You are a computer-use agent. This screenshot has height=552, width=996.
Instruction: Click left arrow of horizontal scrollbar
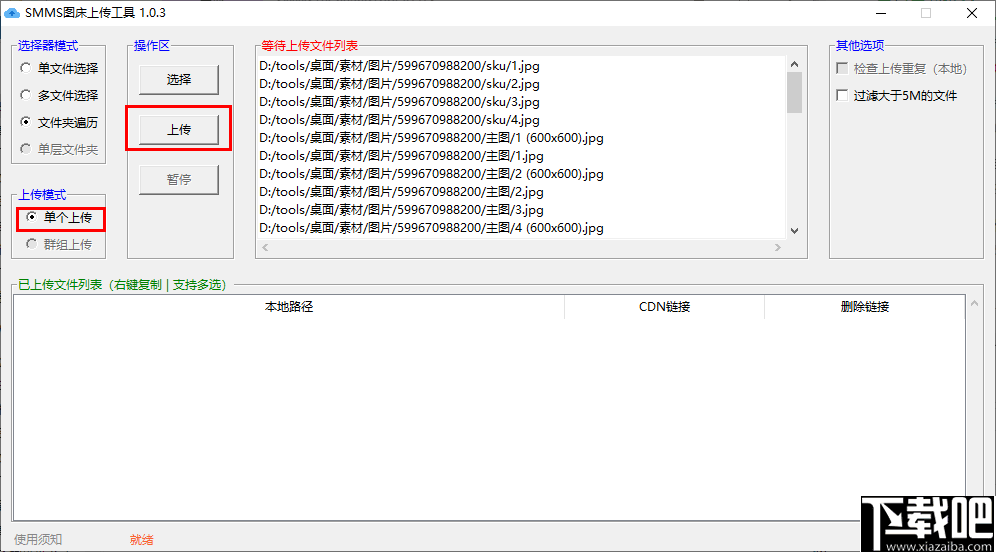pyautogui.click(x=266, y=248)
